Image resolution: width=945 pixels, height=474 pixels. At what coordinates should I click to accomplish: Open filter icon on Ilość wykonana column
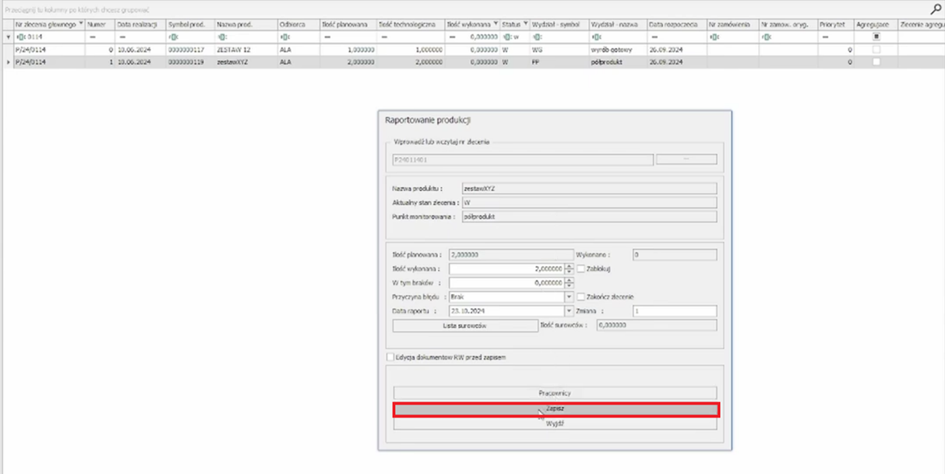point(494,22)
